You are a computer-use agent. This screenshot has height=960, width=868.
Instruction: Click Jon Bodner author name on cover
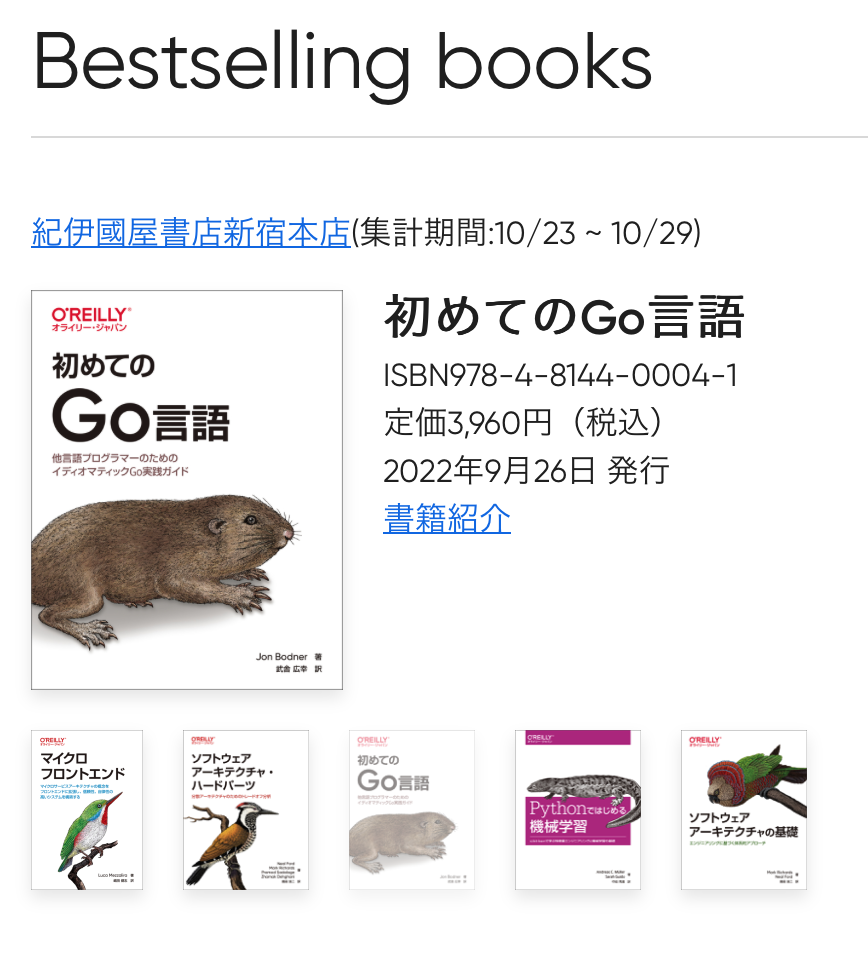(281, 656)
